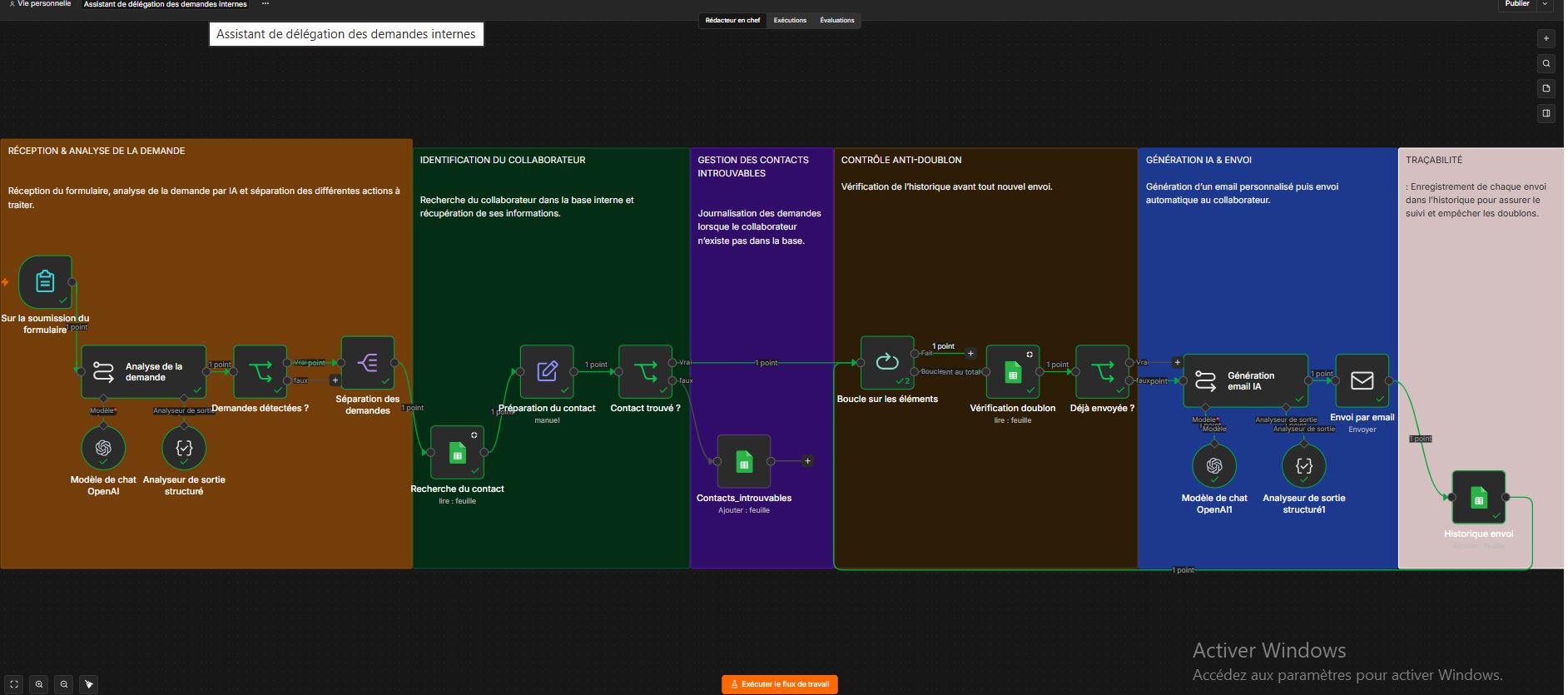The image size is (1568, 695).
Task: Zoom out of the canvas
Action: point(64,684)
